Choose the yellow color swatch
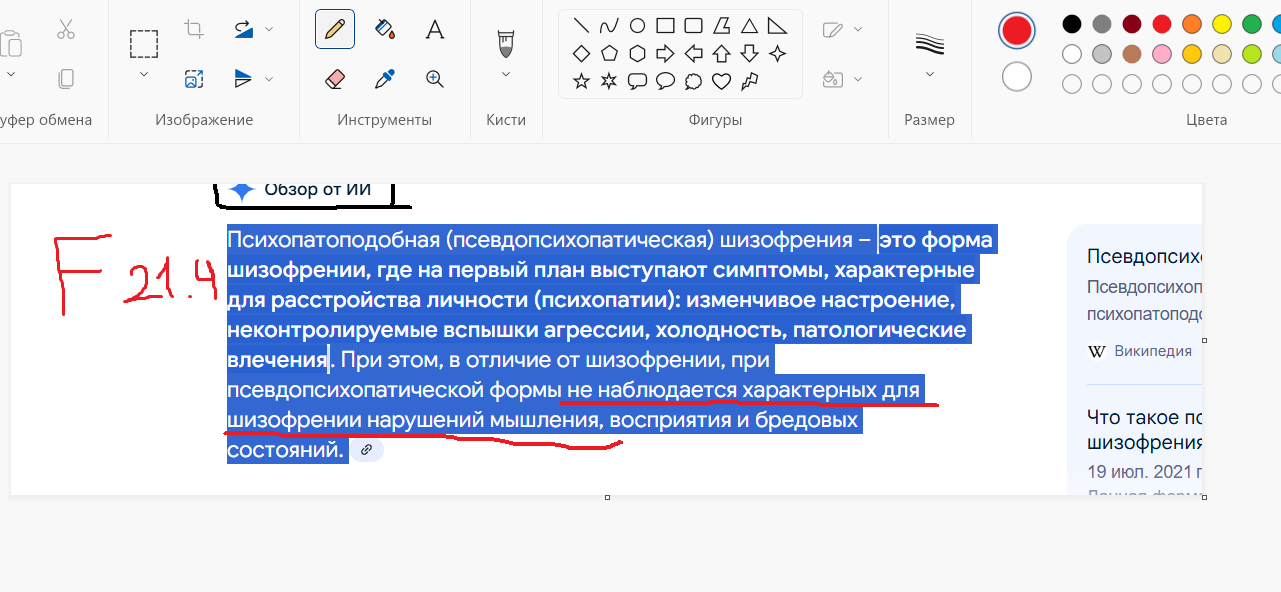Viewport: 1281px width, 592px height. [1222, 24]
